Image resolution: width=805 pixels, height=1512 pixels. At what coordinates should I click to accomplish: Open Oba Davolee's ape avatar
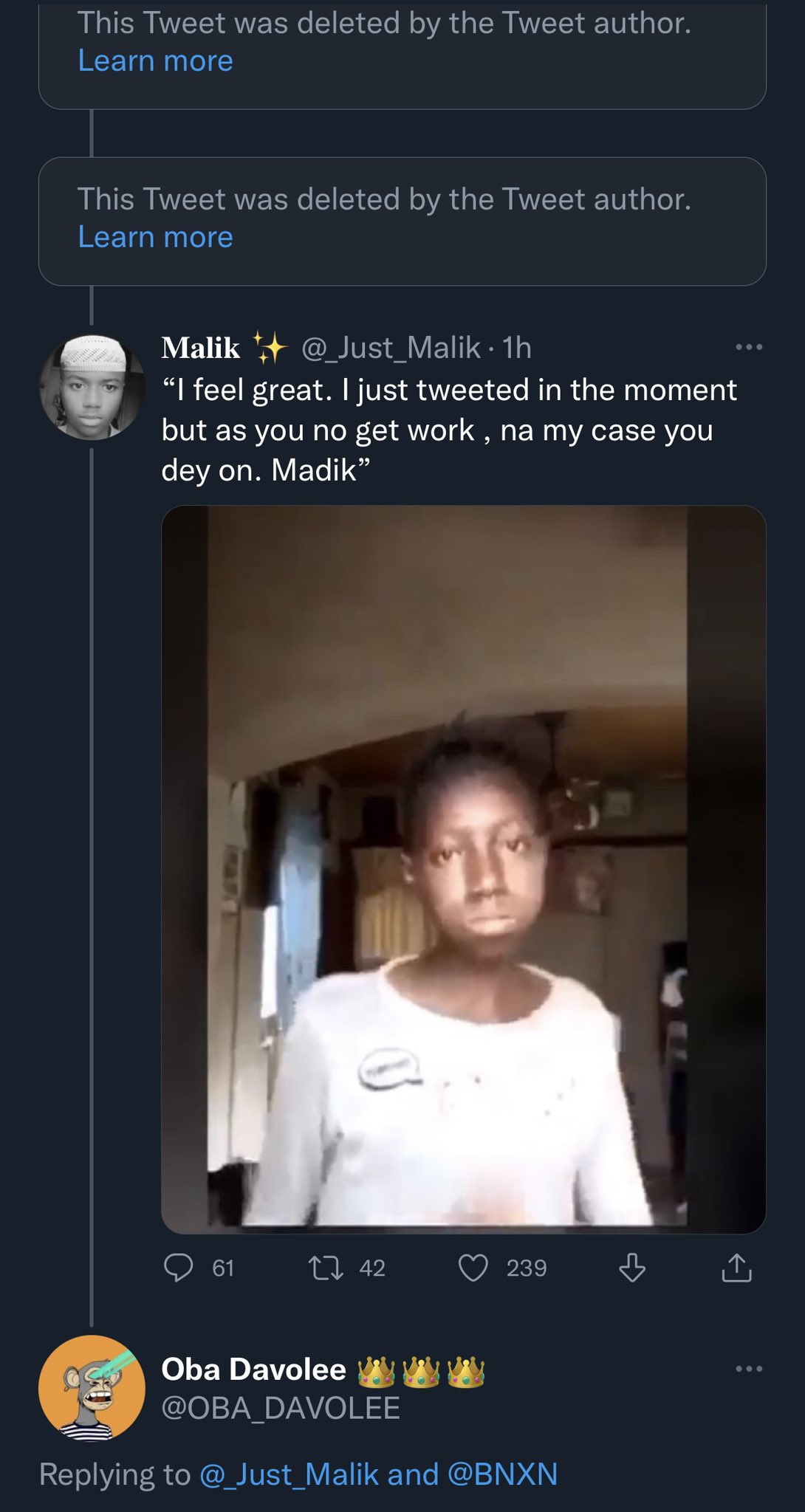tap(92, 1388)
